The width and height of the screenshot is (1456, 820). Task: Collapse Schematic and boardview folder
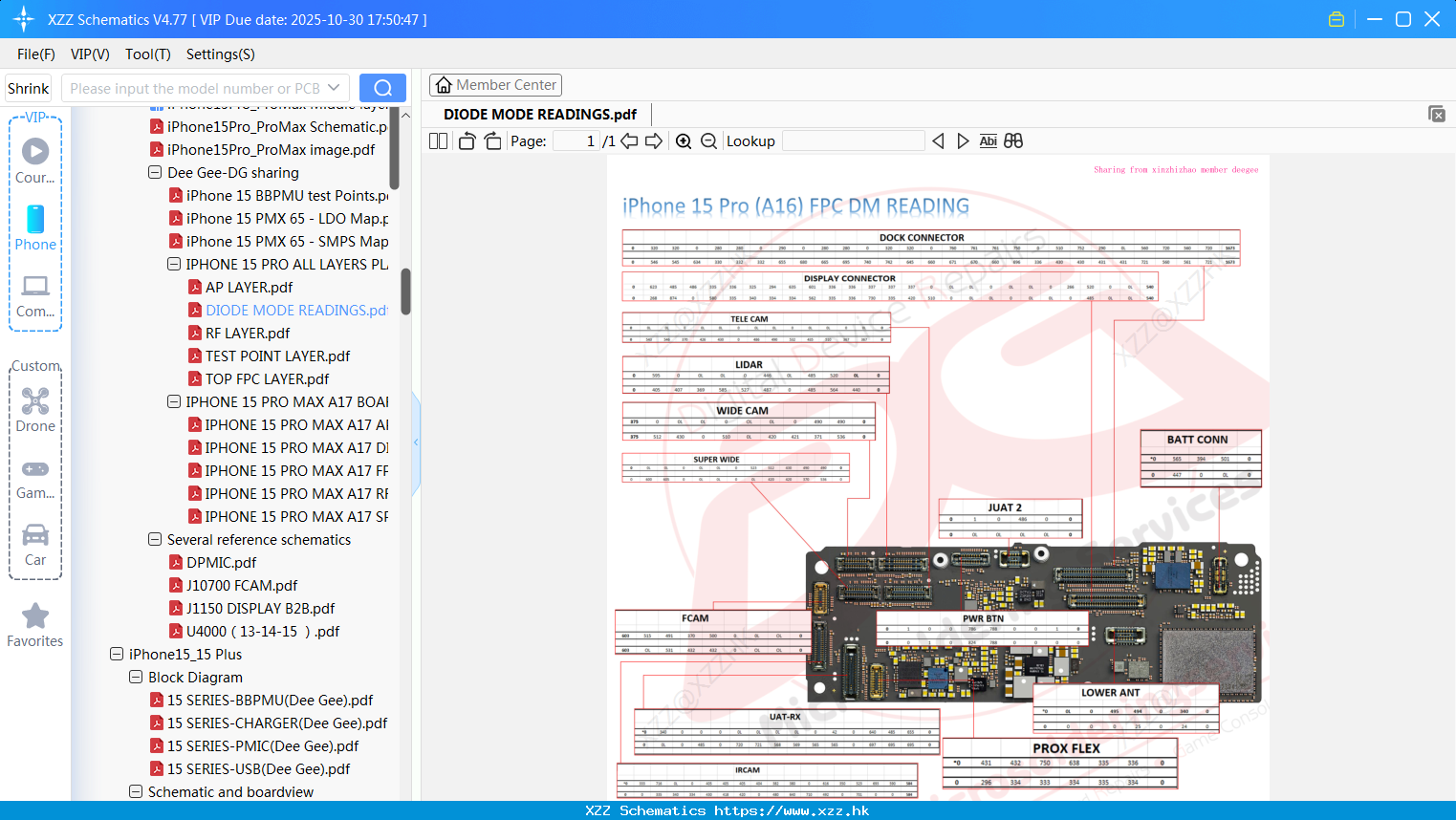(x=136, y=792)
